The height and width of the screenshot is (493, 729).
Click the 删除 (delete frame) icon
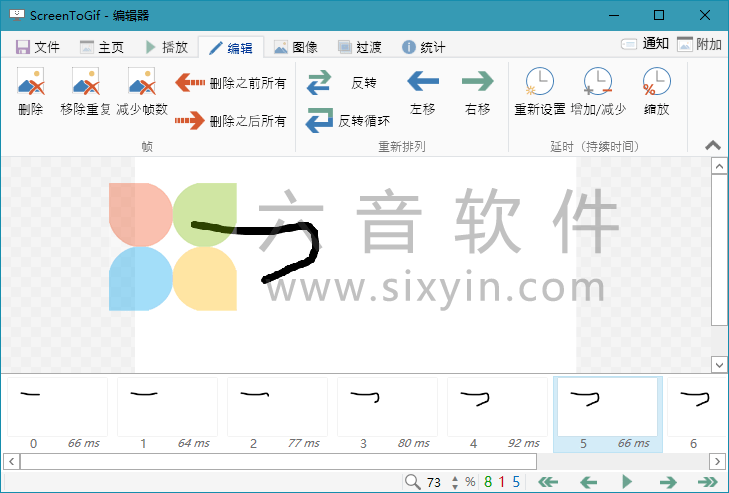point(31,82)
